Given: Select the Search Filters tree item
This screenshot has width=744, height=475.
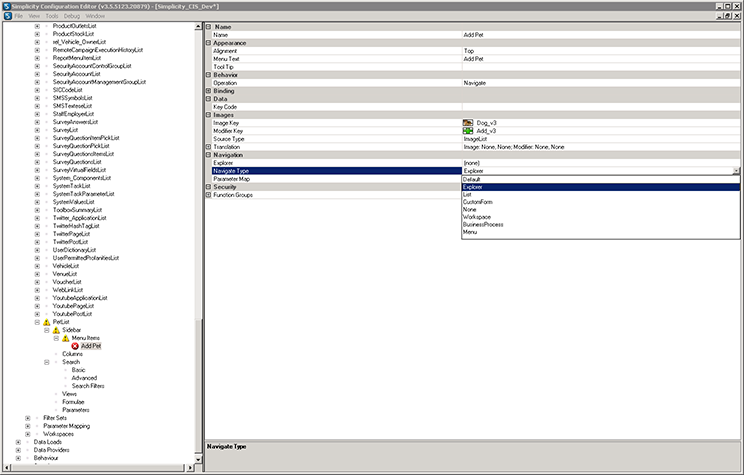Looking at the screenshot, I should (88, 386).
